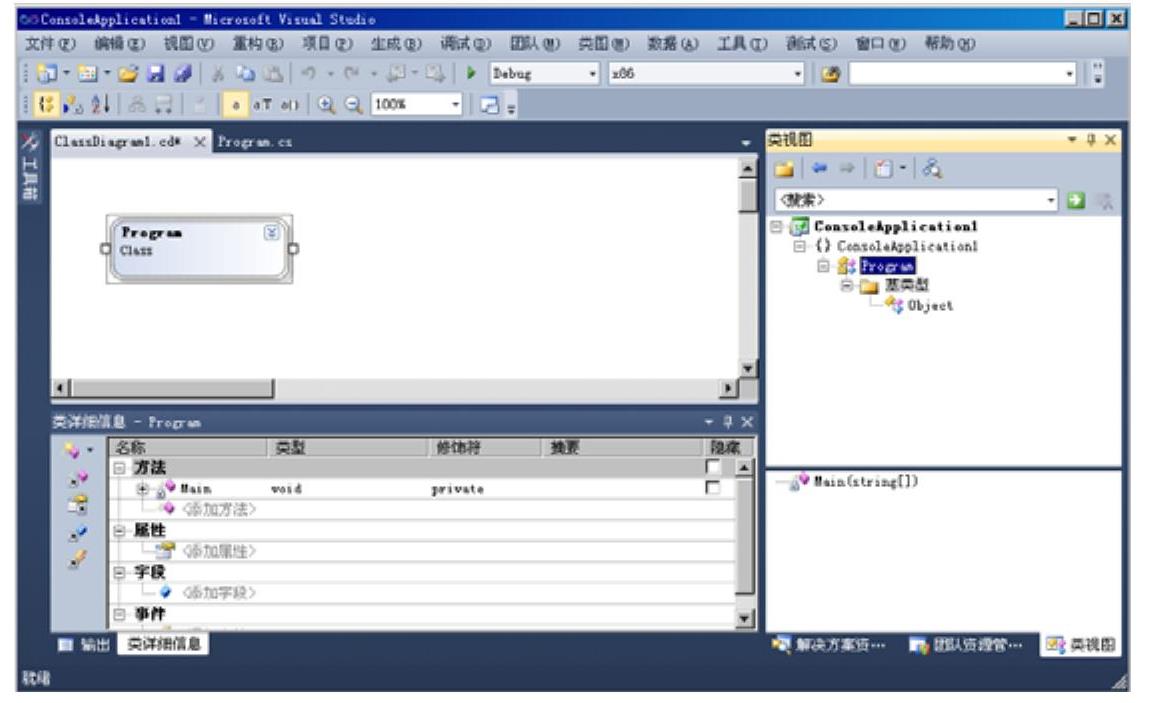The image size is (1151, 703).
Task: Click the Class View Settings icon
Action: (x=884, y=170)
